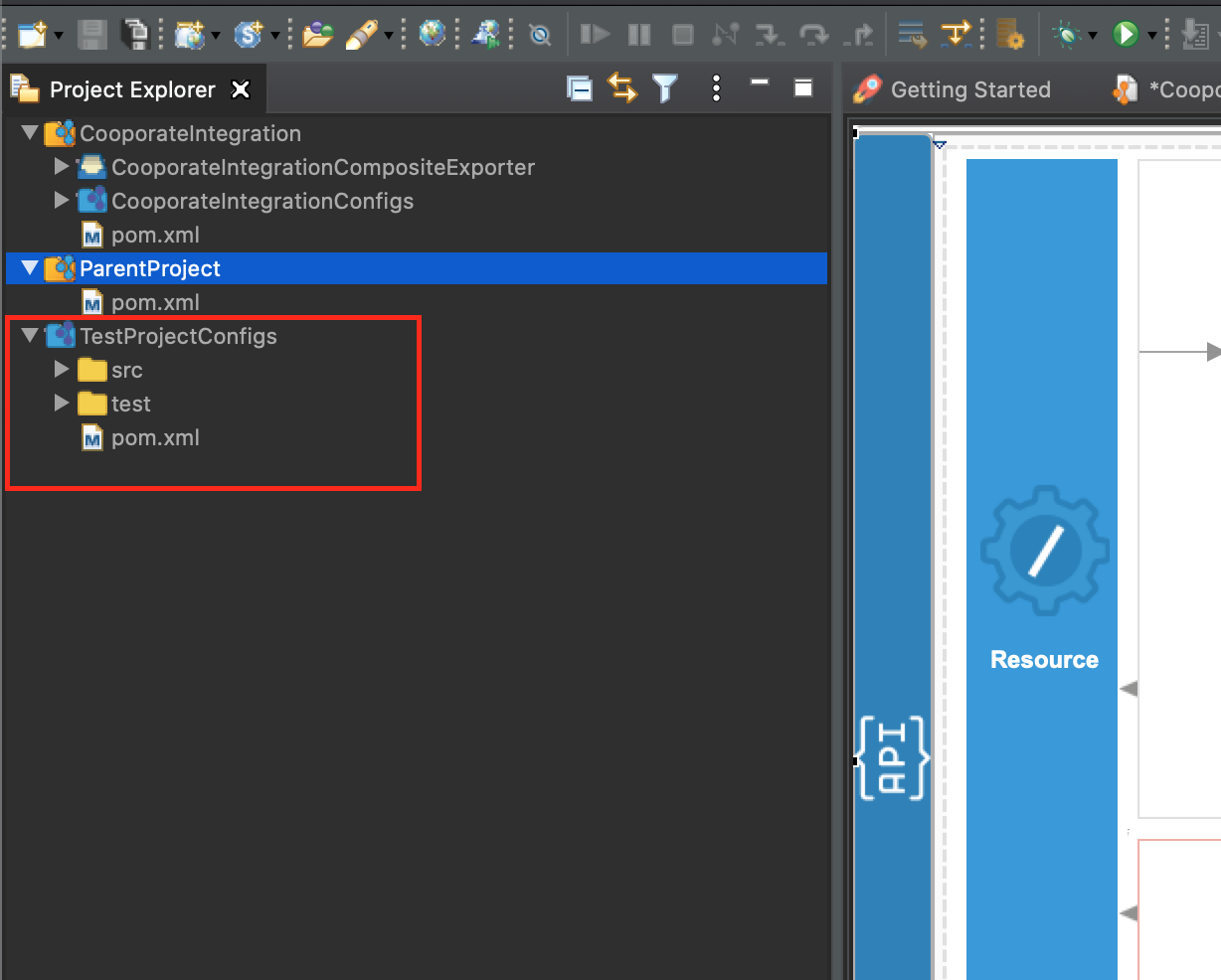Click the Project Explorer filter funnel icon
The width and height of the screenshot is (1221, 980).
point(665,88)
